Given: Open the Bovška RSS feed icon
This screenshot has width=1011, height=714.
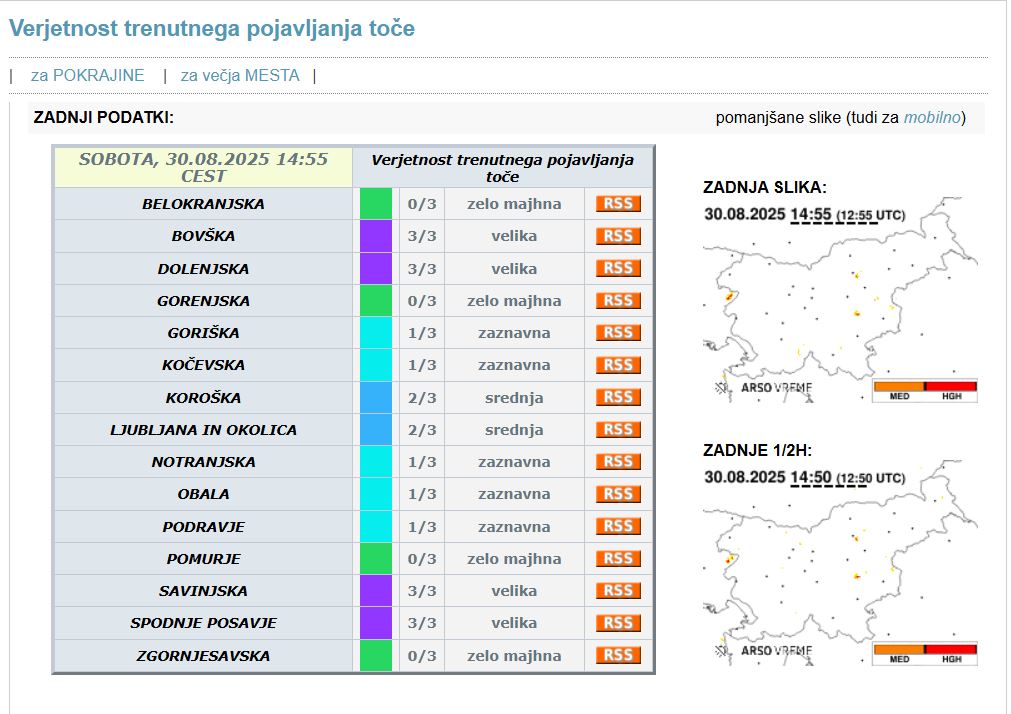Looking at the screenshot, I should [x=618, y=236].
